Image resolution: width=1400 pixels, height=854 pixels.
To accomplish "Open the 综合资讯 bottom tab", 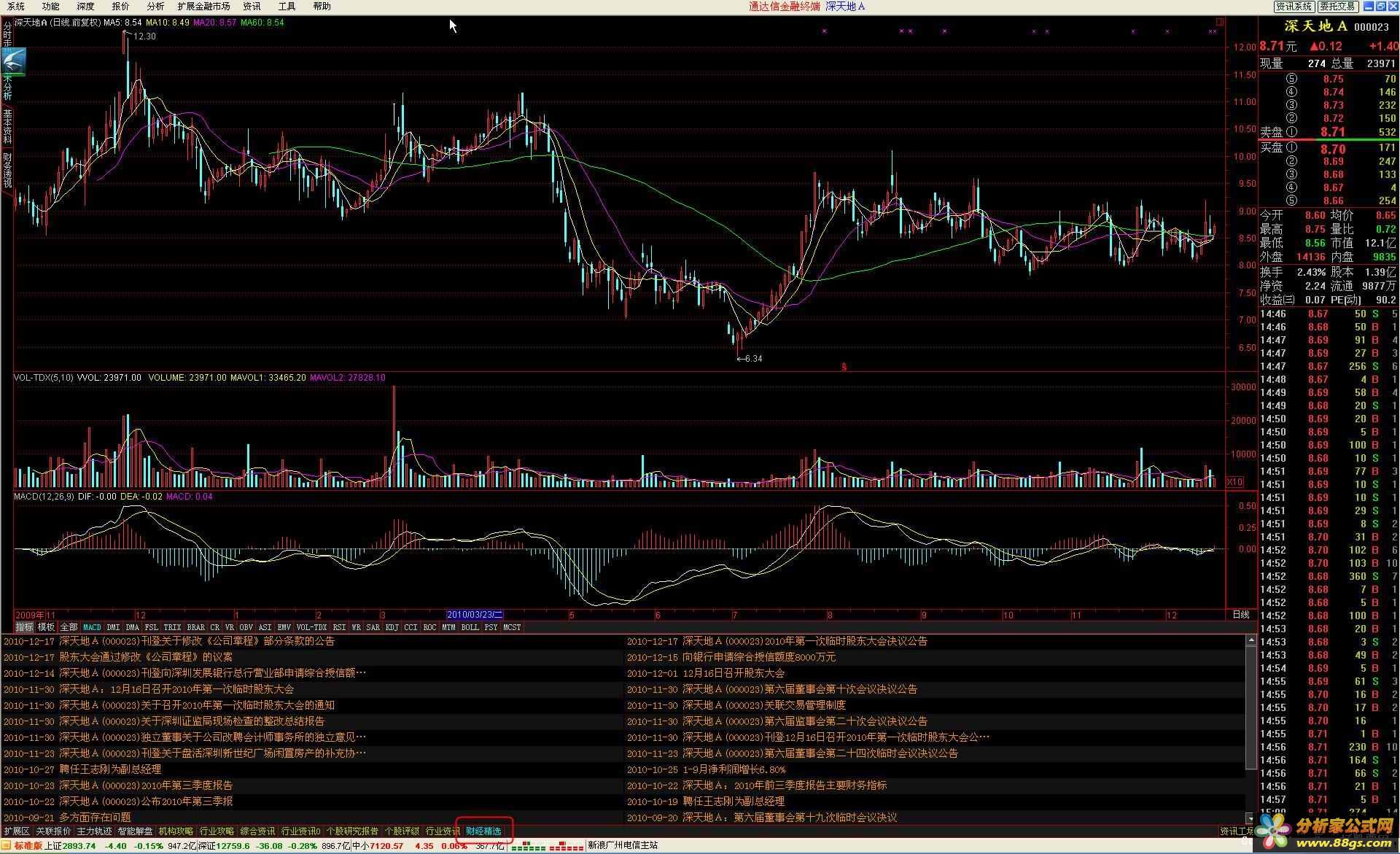I will (x=257, y=831).
